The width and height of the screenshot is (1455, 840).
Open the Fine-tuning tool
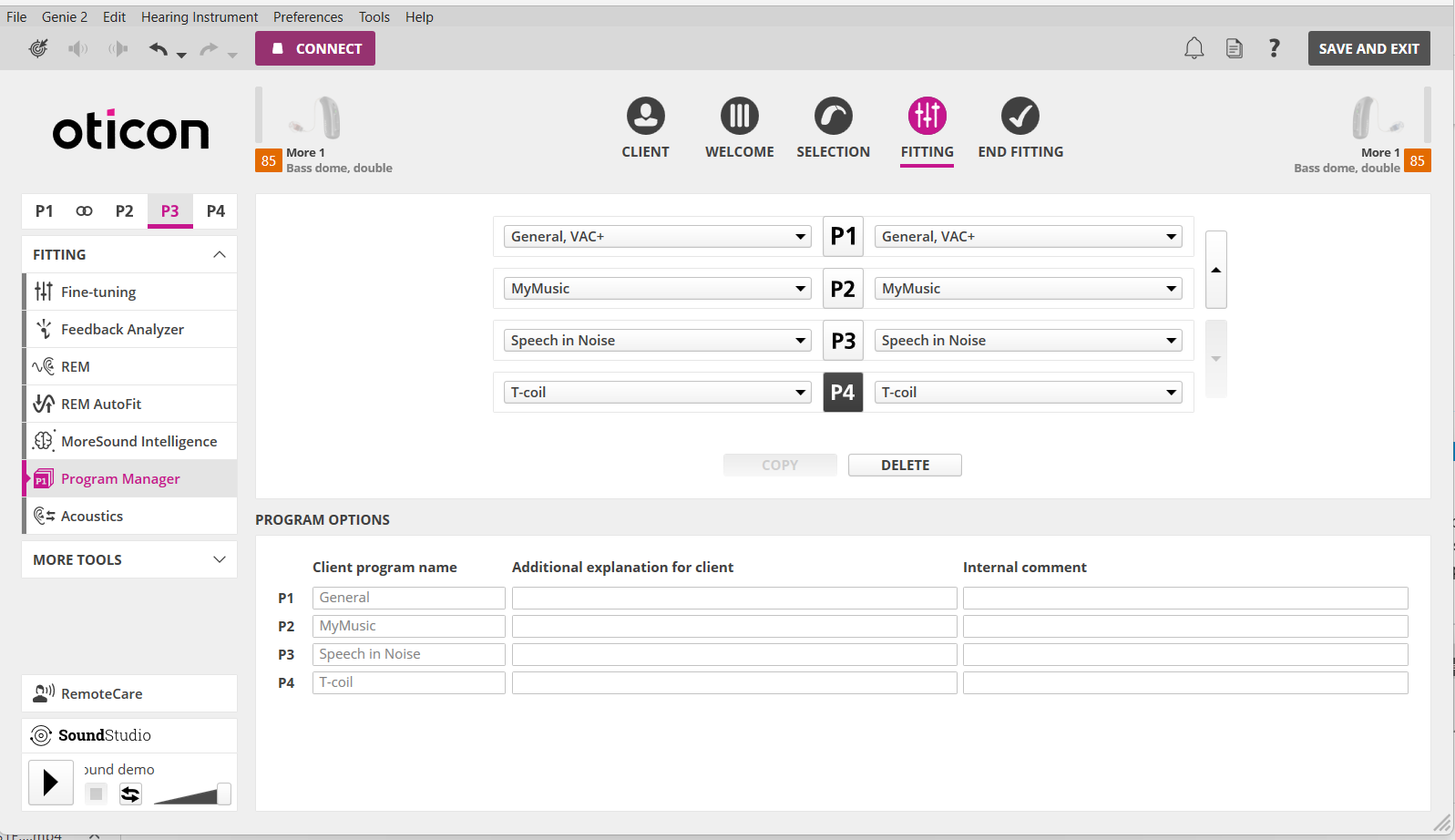[129, 292]
